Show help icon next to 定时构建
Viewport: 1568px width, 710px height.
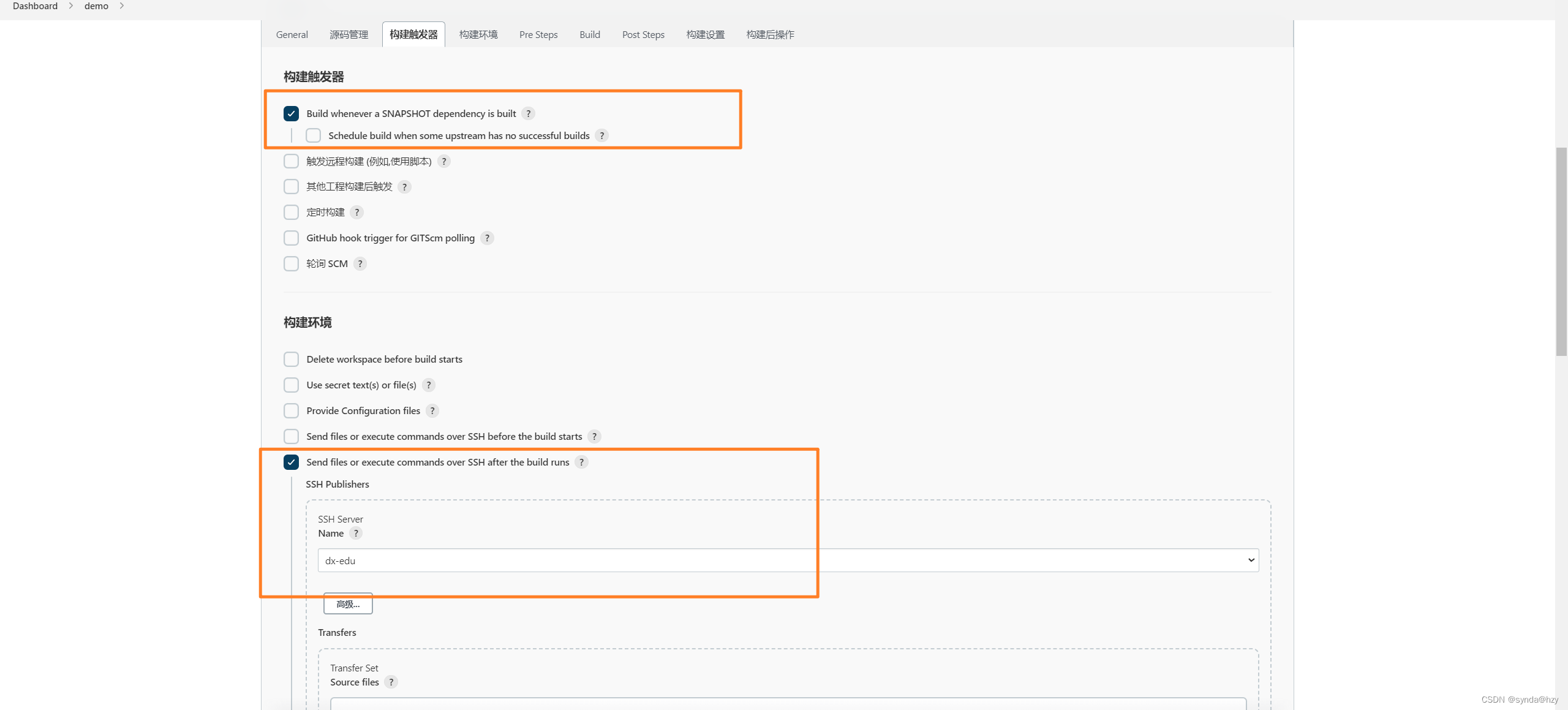pos(357,212)
